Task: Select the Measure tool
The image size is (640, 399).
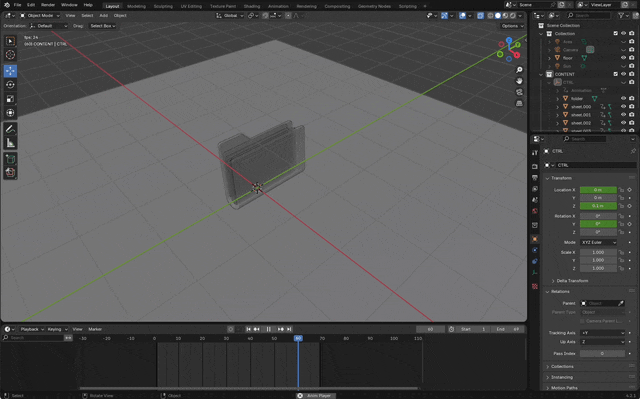Action: (x=10, y=143)
